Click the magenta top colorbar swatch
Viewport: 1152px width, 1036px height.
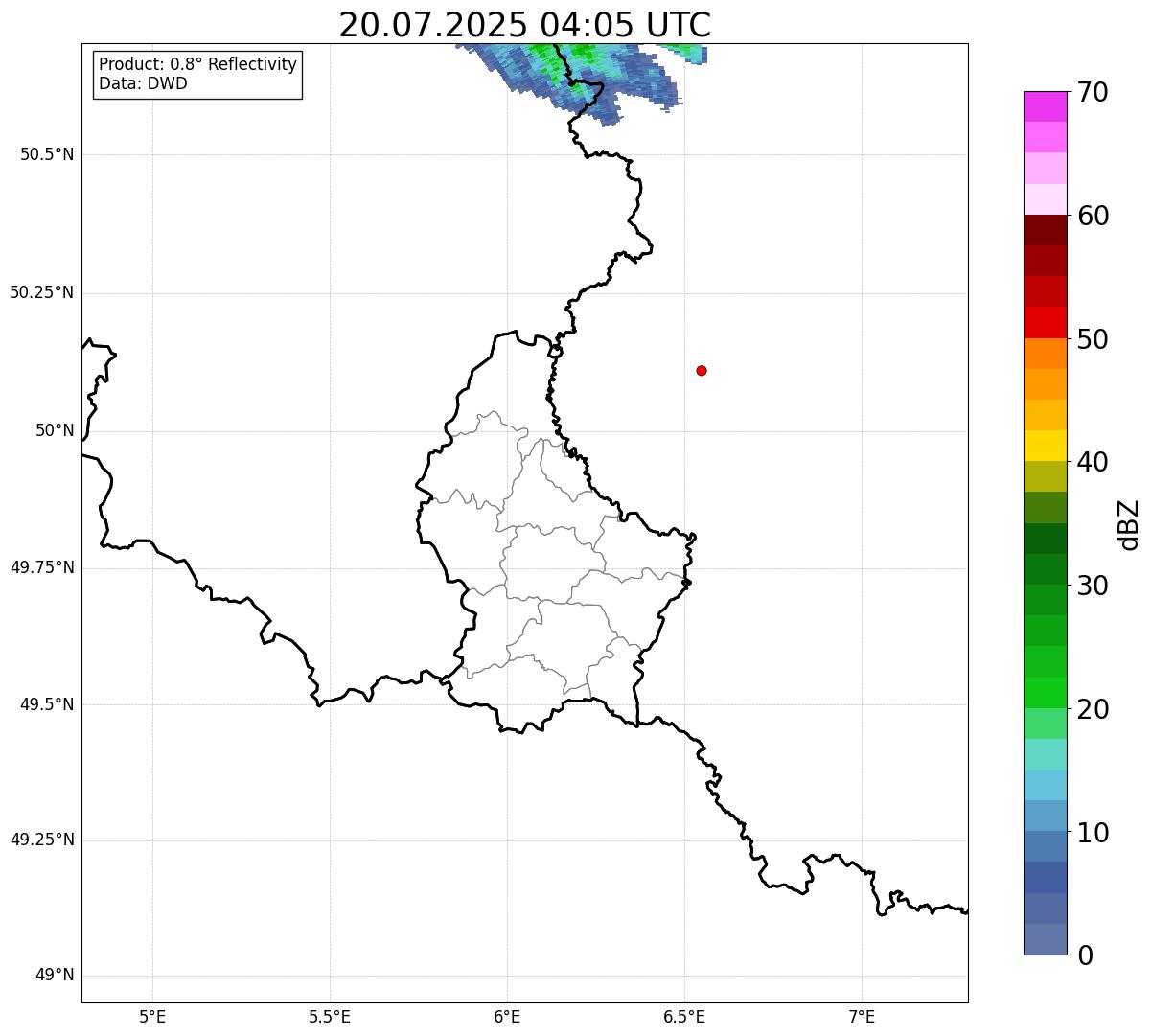pos(1045,106)
